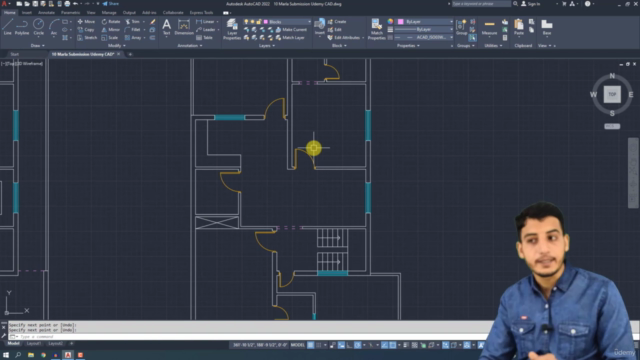Image resolution: width=640 pixels, height=360 pixels.
Task: Activate the Move command
Action: [x=86, y=22]
